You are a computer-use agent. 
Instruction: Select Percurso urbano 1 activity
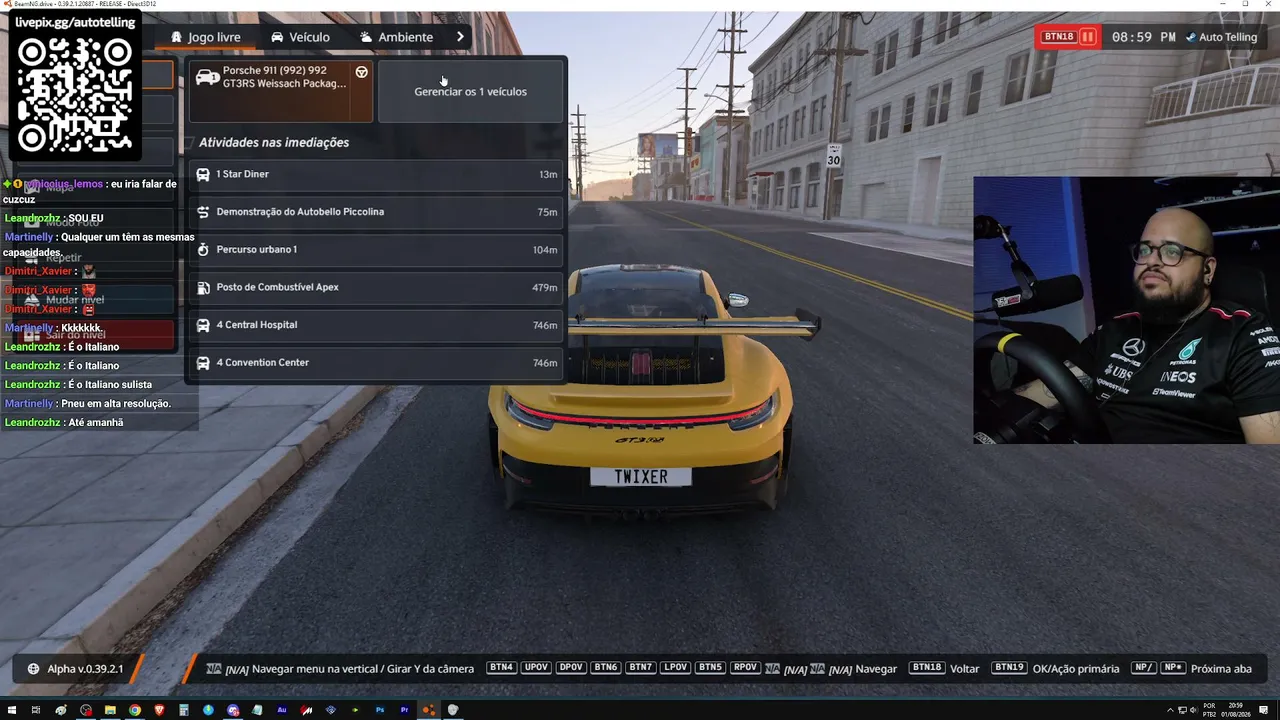pos(376,250)
